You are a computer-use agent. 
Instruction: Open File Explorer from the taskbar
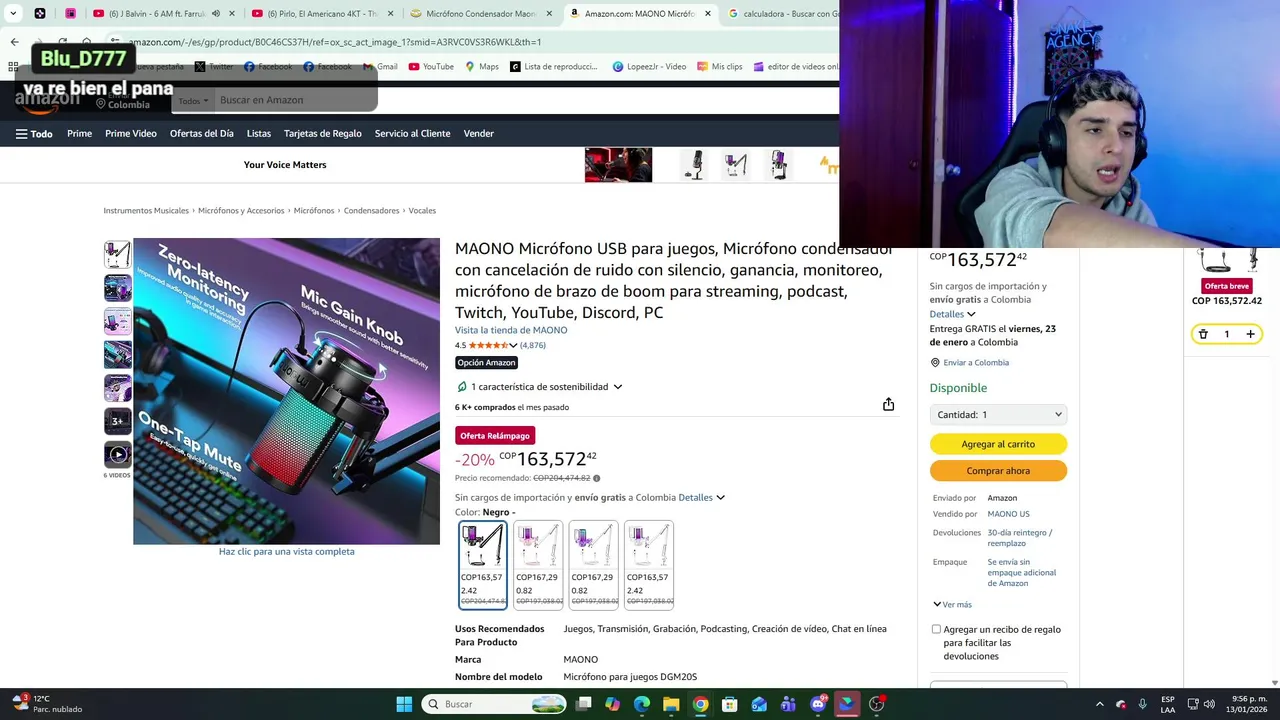[671, 704]
